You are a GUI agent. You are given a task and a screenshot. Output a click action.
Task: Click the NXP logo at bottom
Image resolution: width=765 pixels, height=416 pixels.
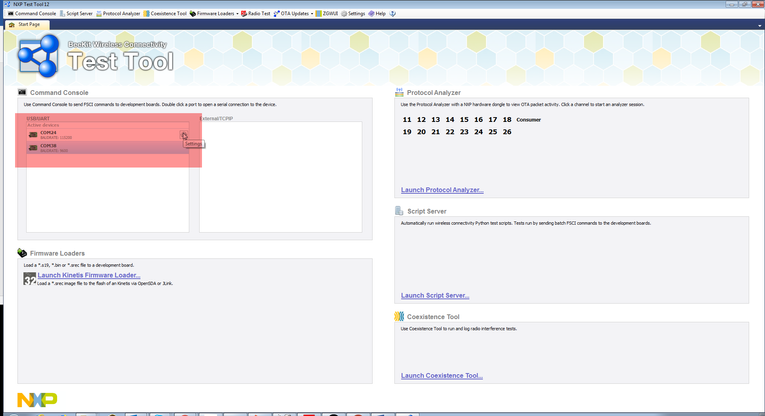(37, 400)
